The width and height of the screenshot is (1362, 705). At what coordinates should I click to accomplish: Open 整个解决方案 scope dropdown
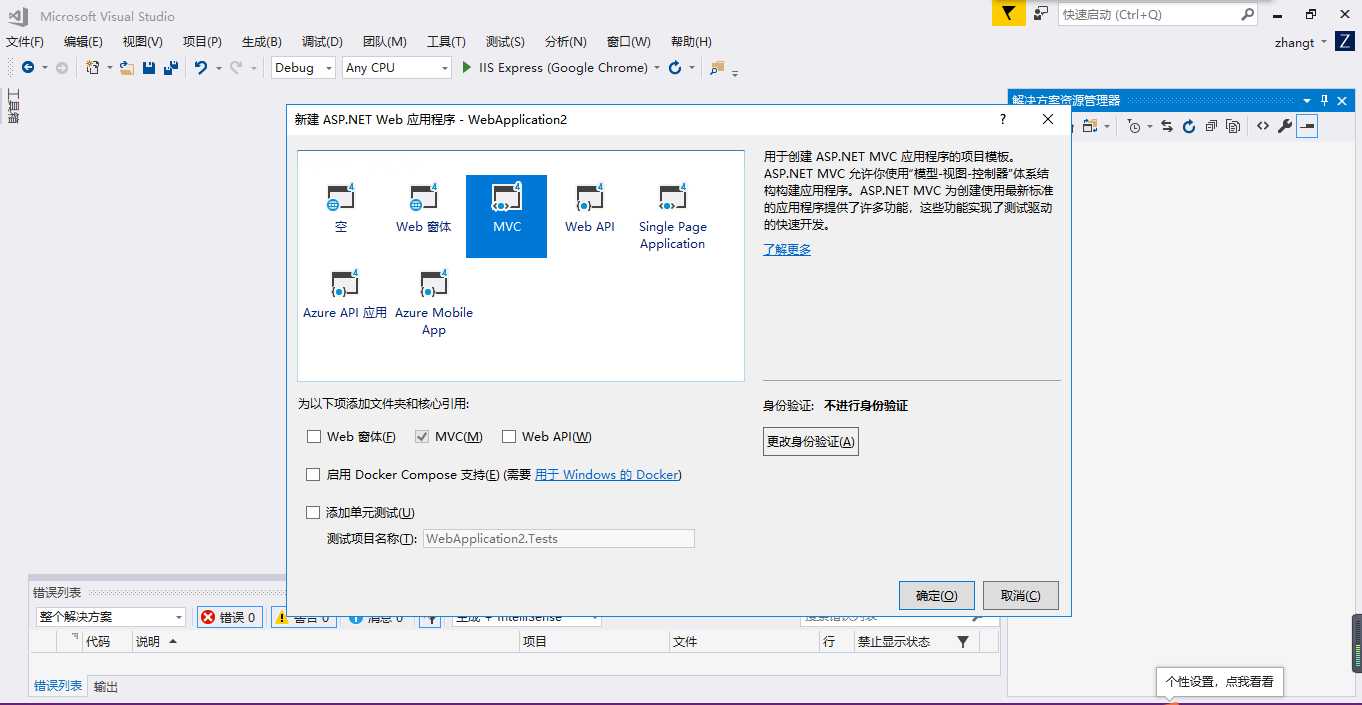[x=111, y=617]
